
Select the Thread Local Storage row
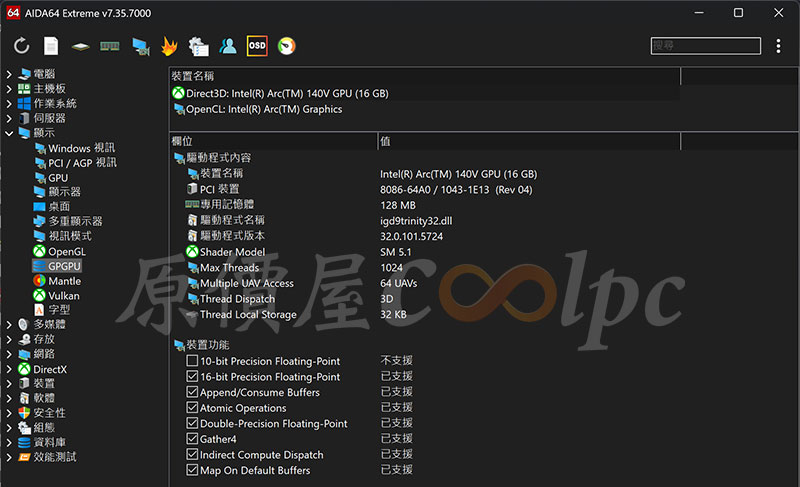click(x=424, y=315)
